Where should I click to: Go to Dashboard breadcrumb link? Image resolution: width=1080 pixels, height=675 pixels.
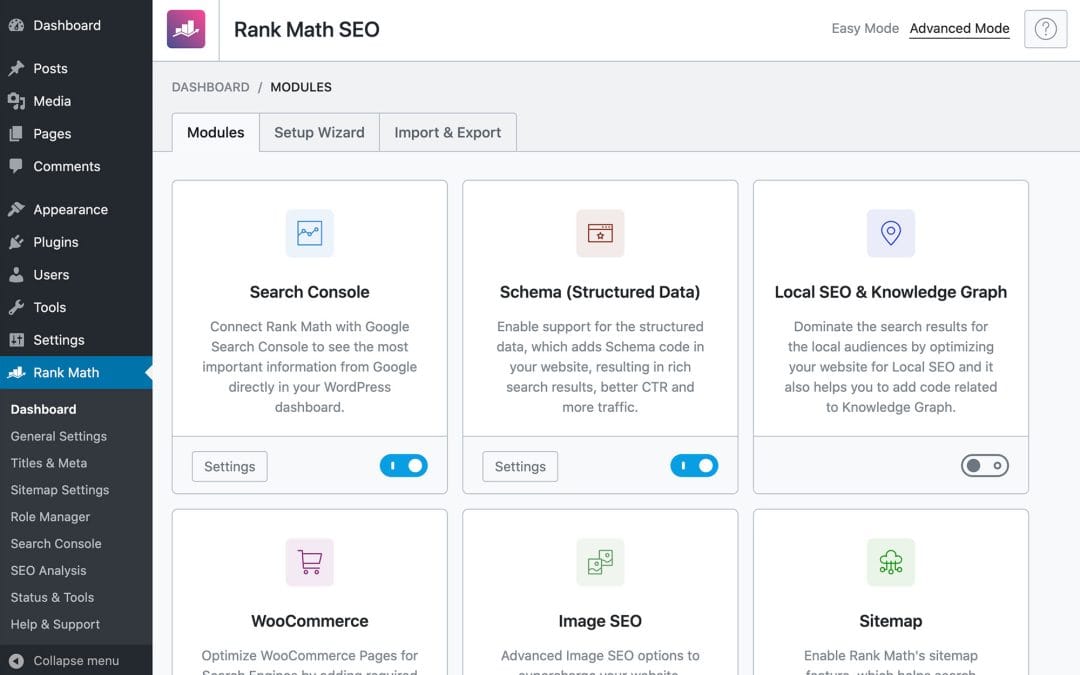(210, 87)
